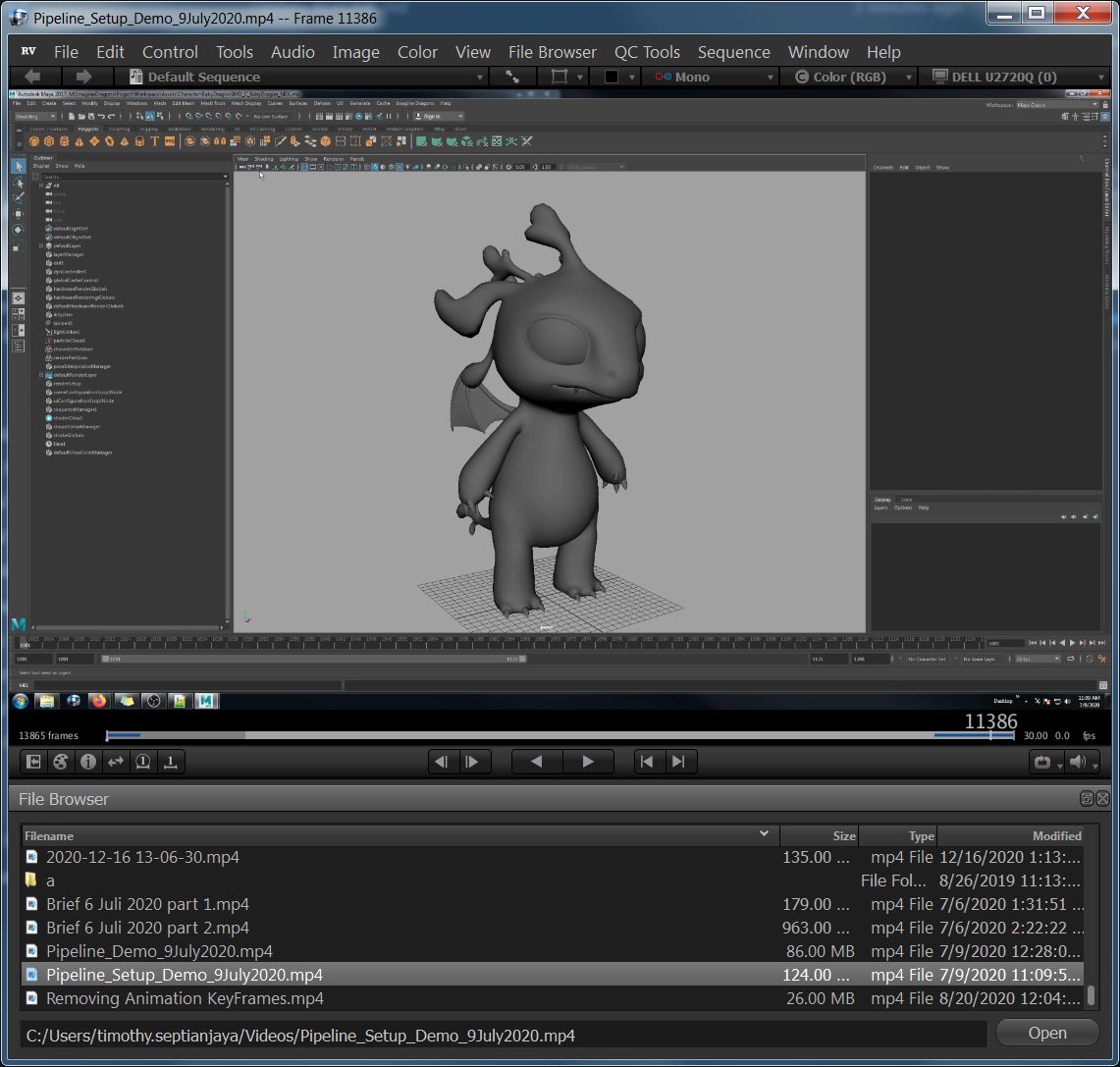
Task: Open the Tools menu
Action: coord(235,52)
